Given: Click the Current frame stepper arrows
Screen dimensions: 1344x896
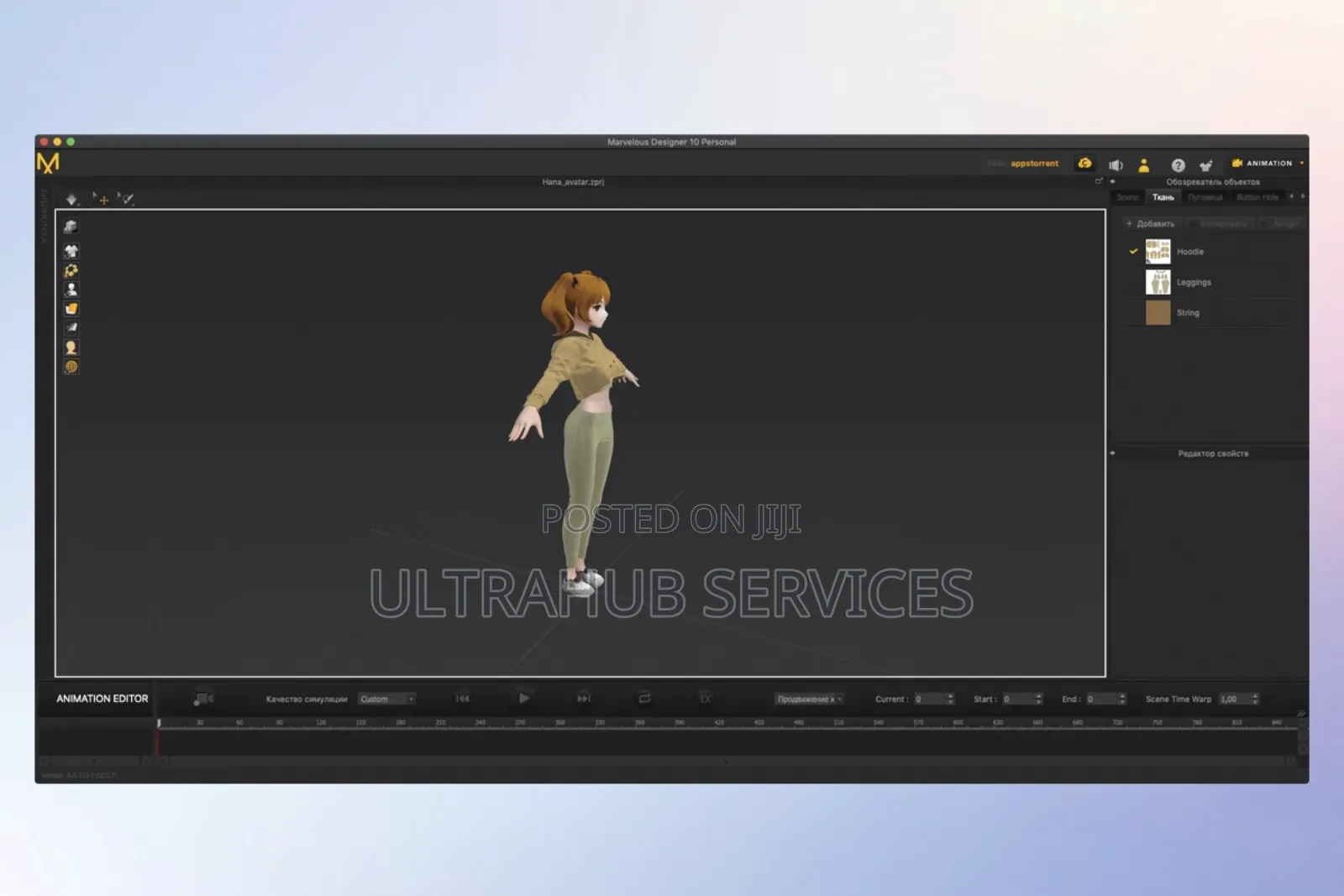Looking at the screenshot, I should (x=951, y=699).
